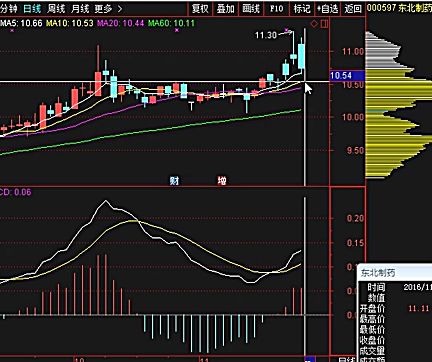Image resolution: width=432 pixels, height=362 pixels.
Task: Click the purple marker next to 11.30
Action: pos(286,31)
